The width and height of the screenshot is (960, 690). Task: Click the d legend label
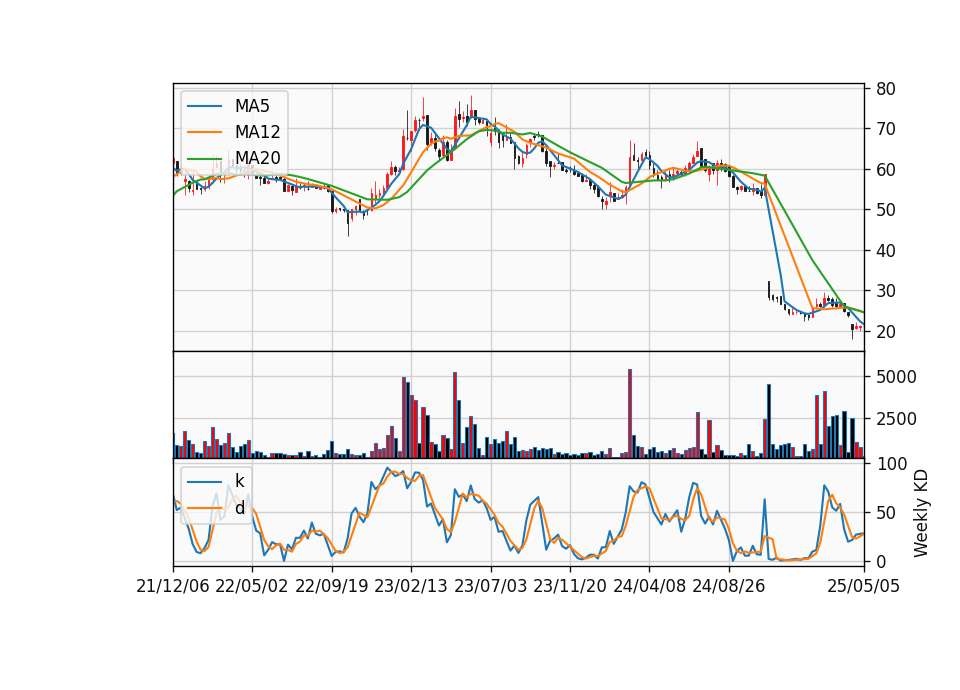(239, 508)
